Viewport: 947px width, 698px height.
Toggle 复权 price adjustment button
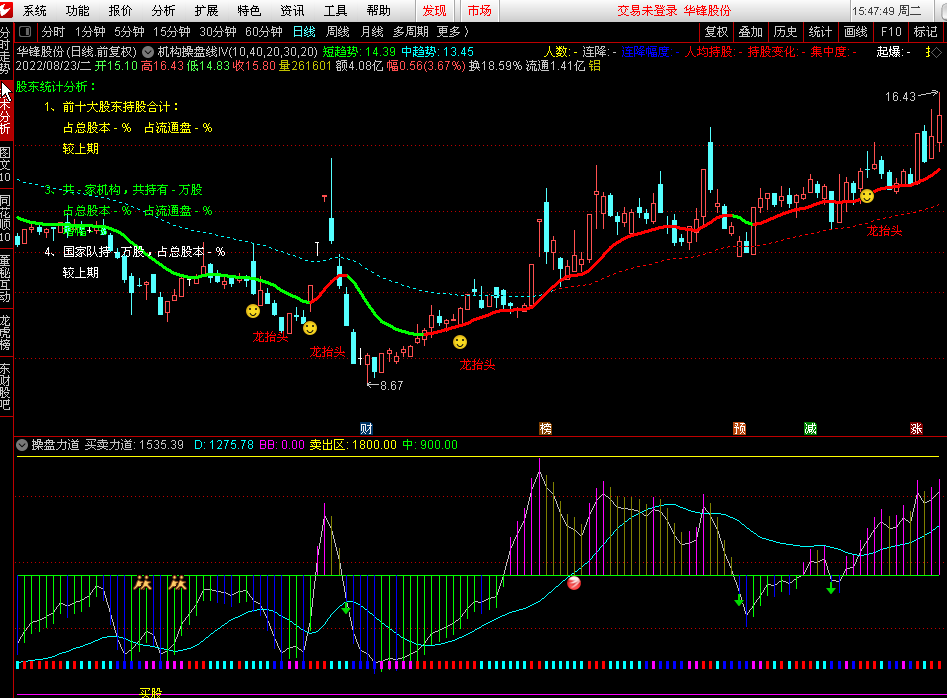click(716, 32)
